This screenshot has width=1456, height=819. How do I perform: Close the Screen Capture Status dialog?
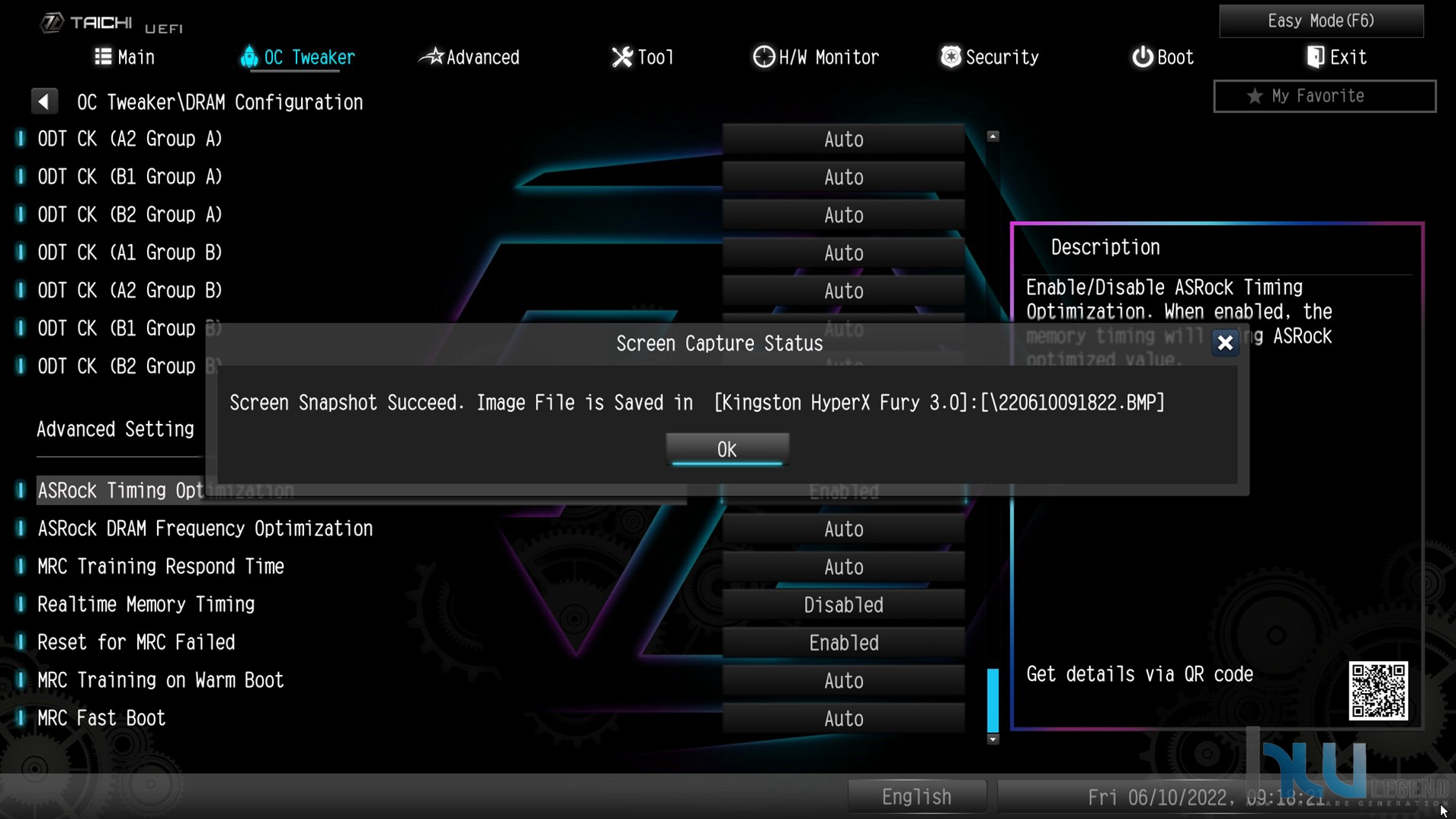pos(1225,343)
